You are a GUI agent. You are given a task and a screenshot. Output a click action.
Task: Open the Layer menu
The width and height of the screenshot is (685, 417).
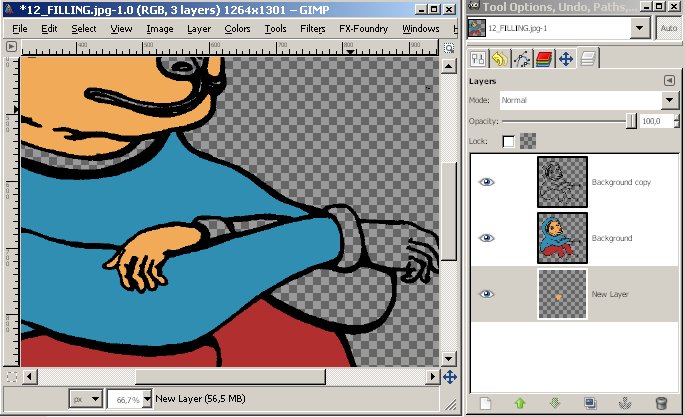pos(199,29)
